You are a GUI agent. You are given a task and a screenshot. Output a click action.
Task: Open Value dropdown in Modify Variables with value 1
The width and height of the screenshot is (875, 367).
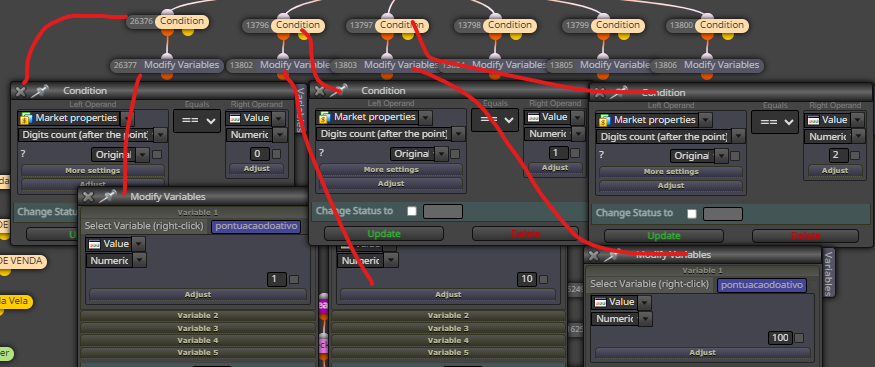pos(139,244)
